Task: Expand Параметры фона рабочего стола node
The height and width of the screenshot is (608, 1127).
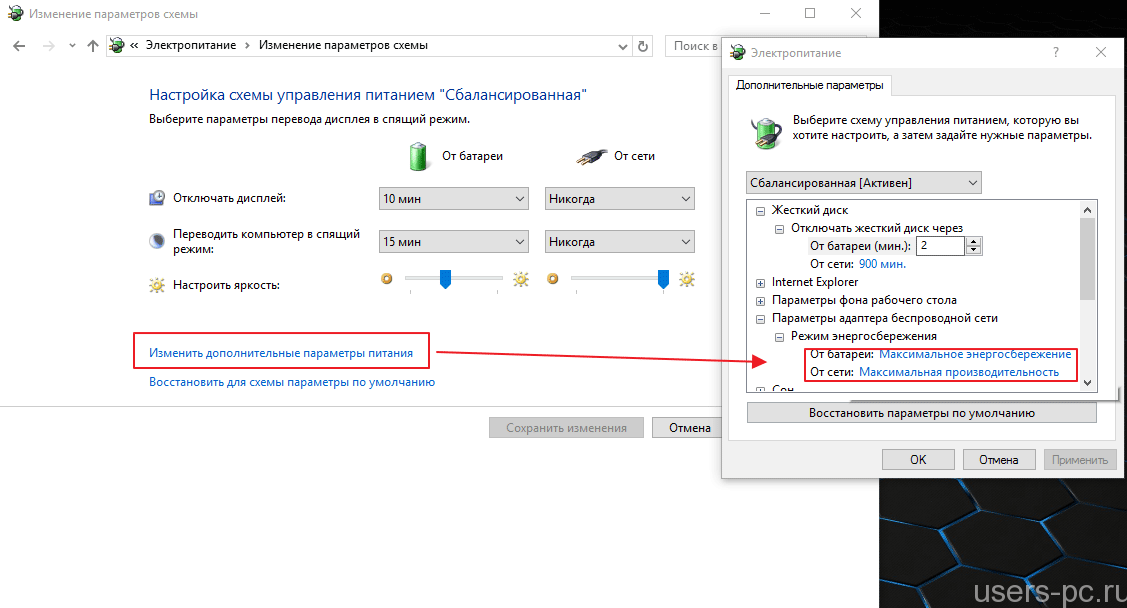Action: tap(760, 300)
